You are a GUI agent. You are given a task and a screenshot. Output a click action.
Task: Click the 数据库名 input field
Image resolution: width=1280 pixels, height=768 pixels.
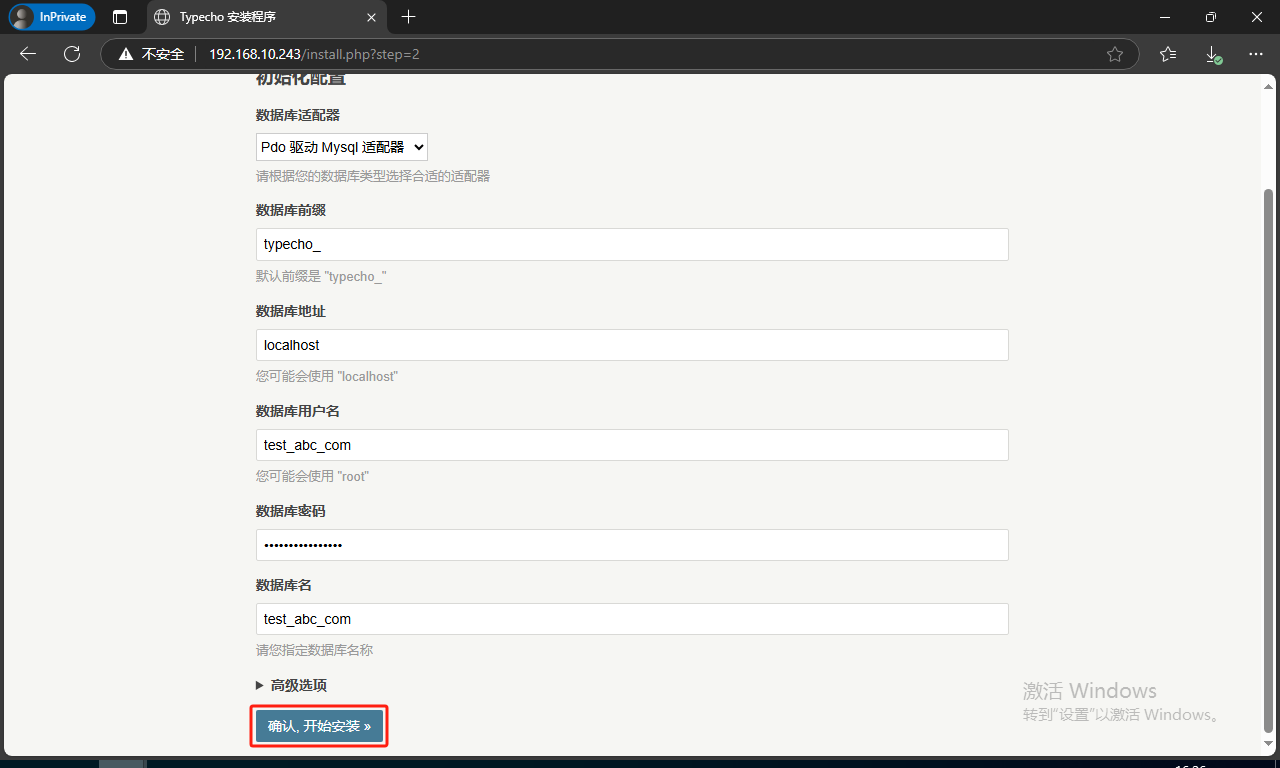pyautogui.click(x=632, y=619)
